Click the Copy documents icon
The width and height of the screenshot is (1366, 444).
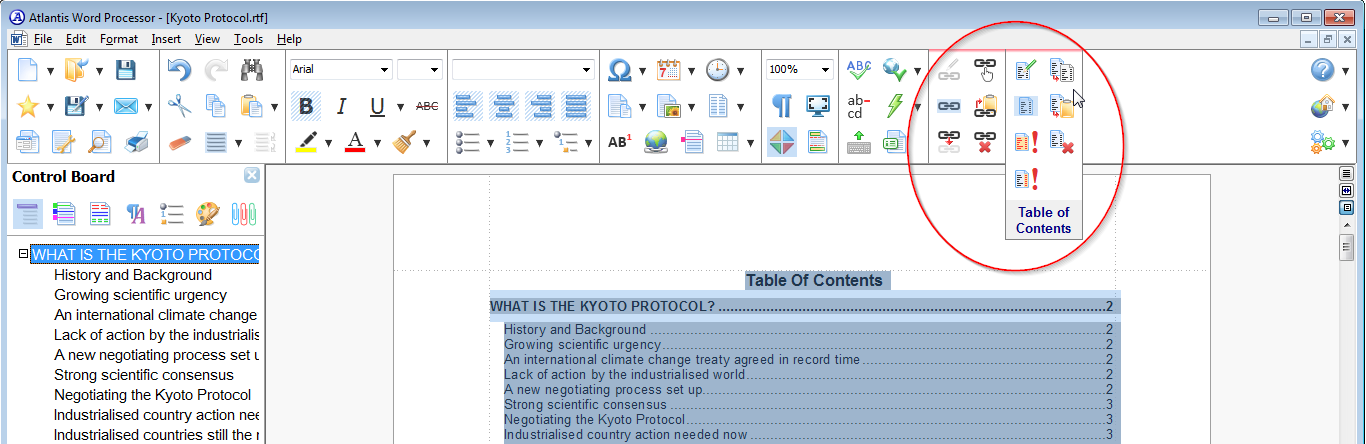[215, 106]
